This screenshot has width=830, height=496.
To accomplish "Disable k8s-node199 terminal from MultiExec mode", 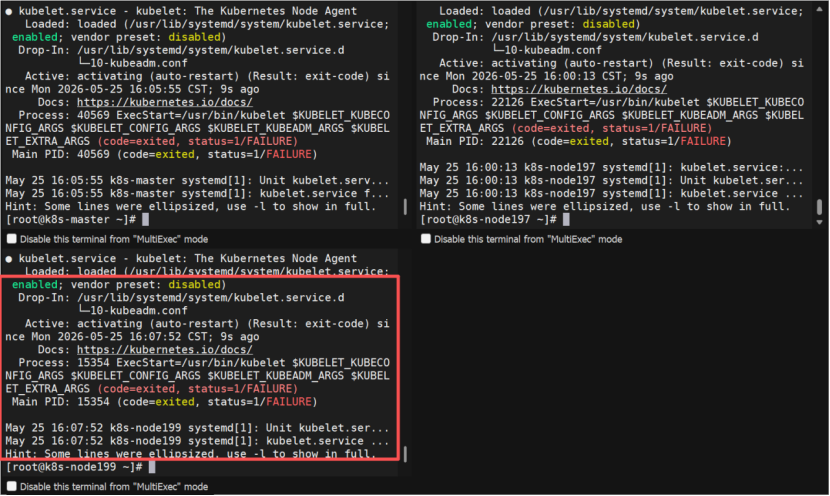I will tap(12, 486).
